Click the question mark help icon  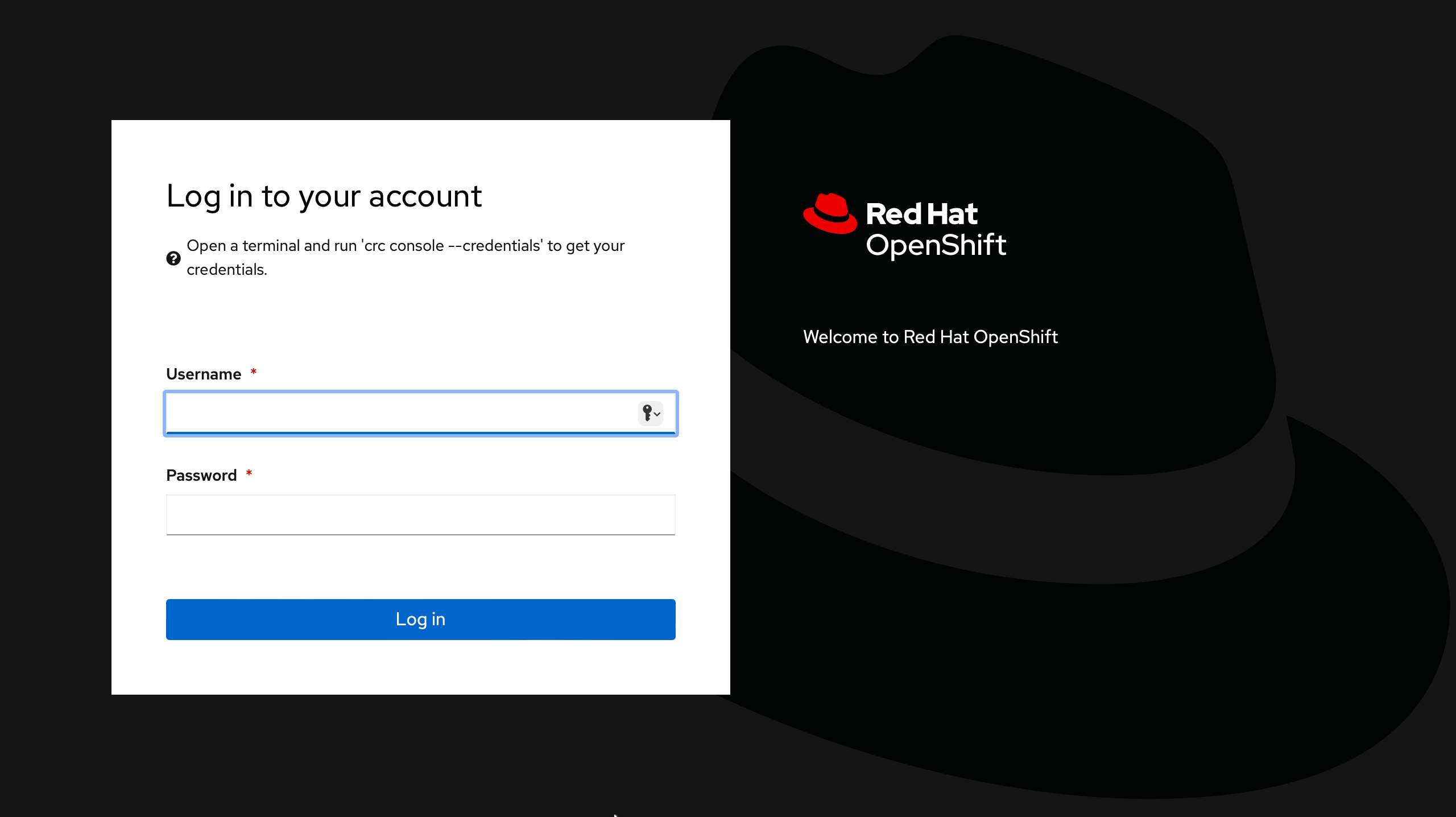(173, 258)
